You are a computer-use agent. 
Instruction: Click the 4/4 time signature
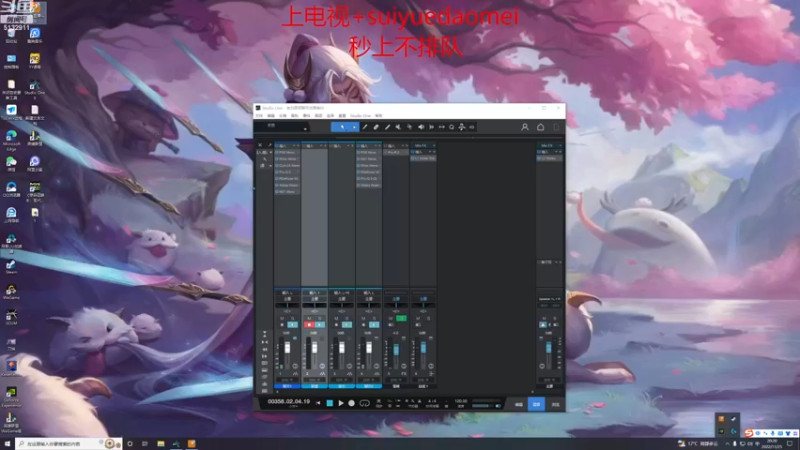[432, 401]
